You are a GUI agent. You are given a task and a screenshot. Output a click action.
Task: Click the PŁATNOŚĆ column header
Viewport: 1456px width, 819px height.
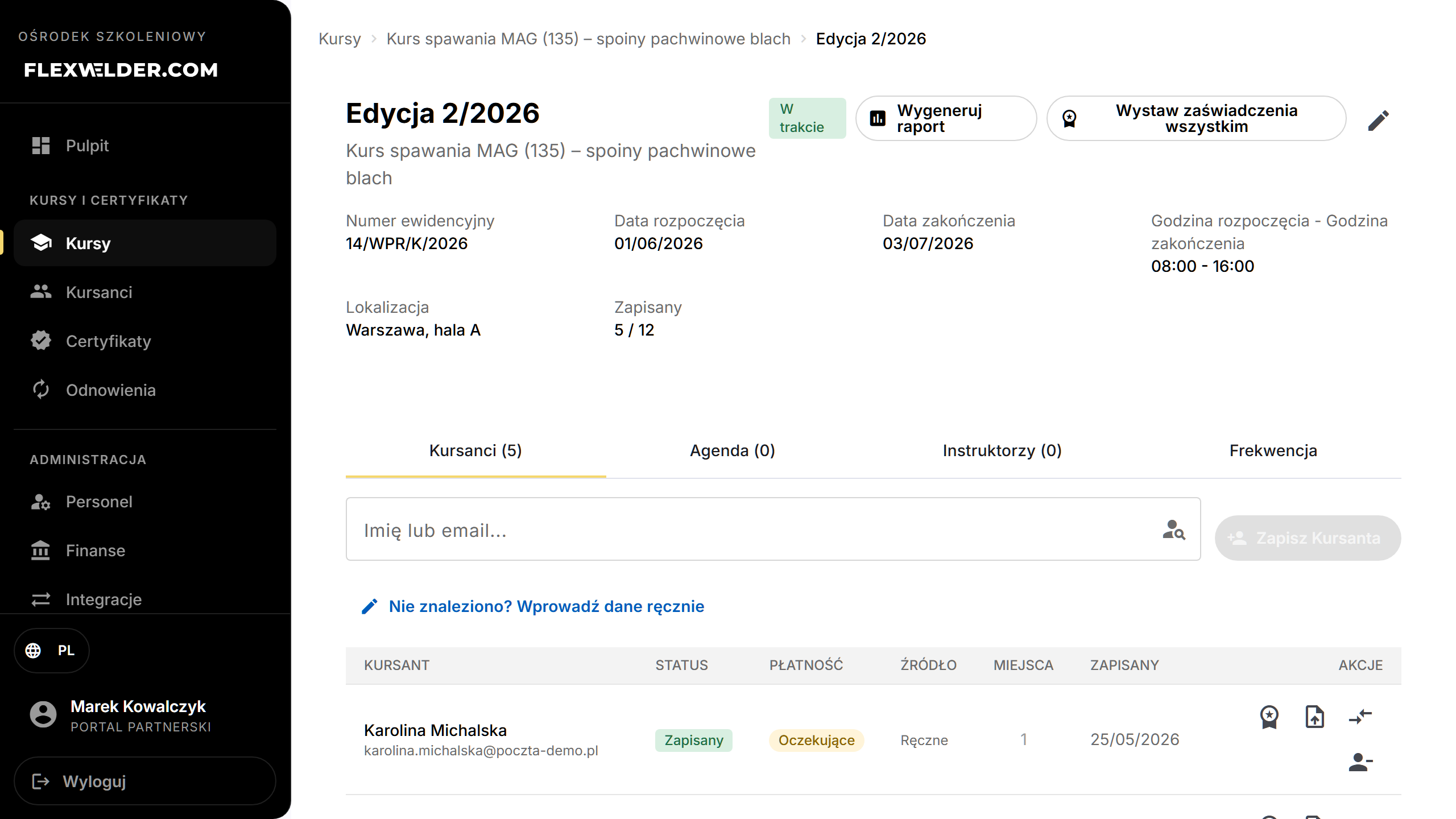click(x=806, y=665)
